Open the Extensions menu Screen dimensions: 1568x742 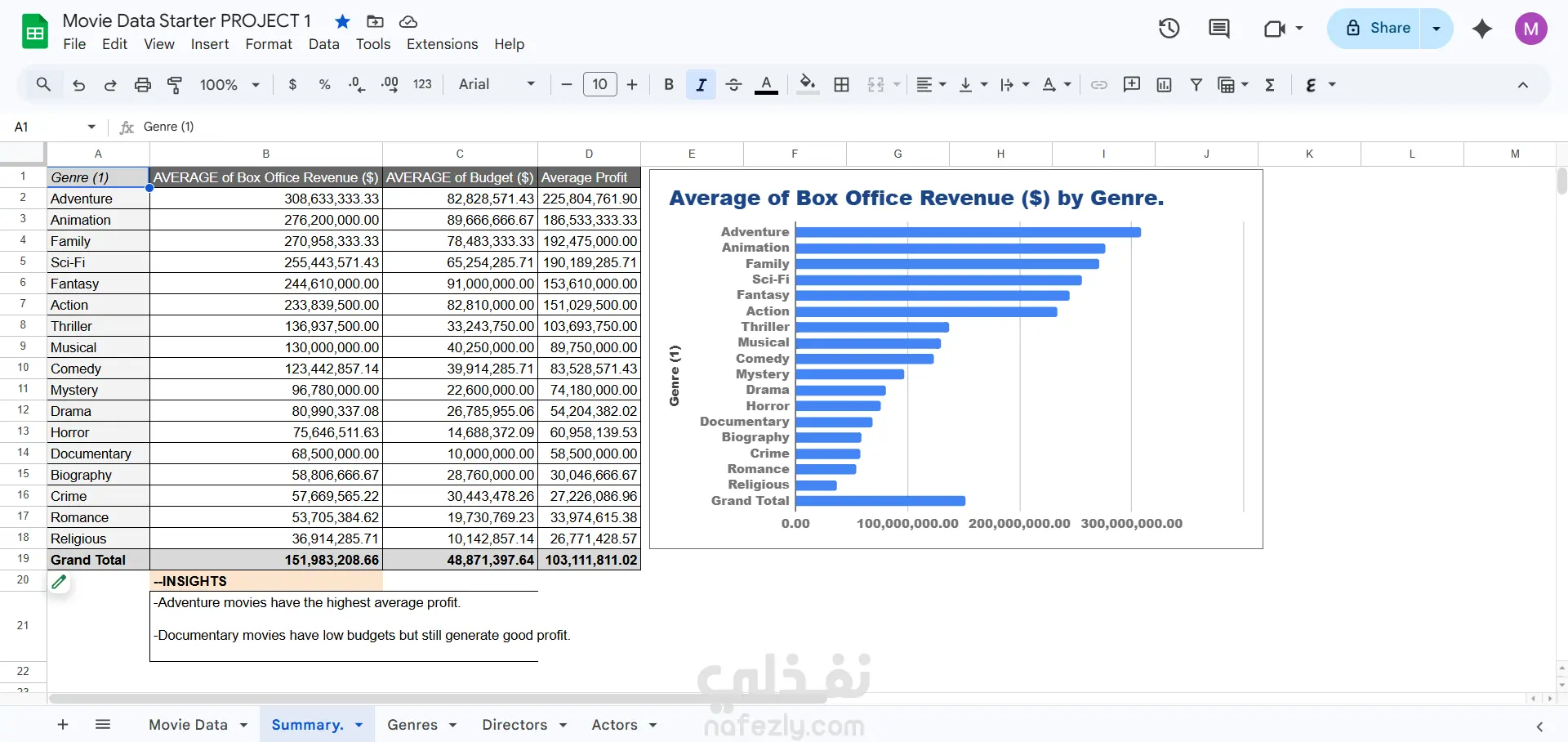[x=443, y=44]
